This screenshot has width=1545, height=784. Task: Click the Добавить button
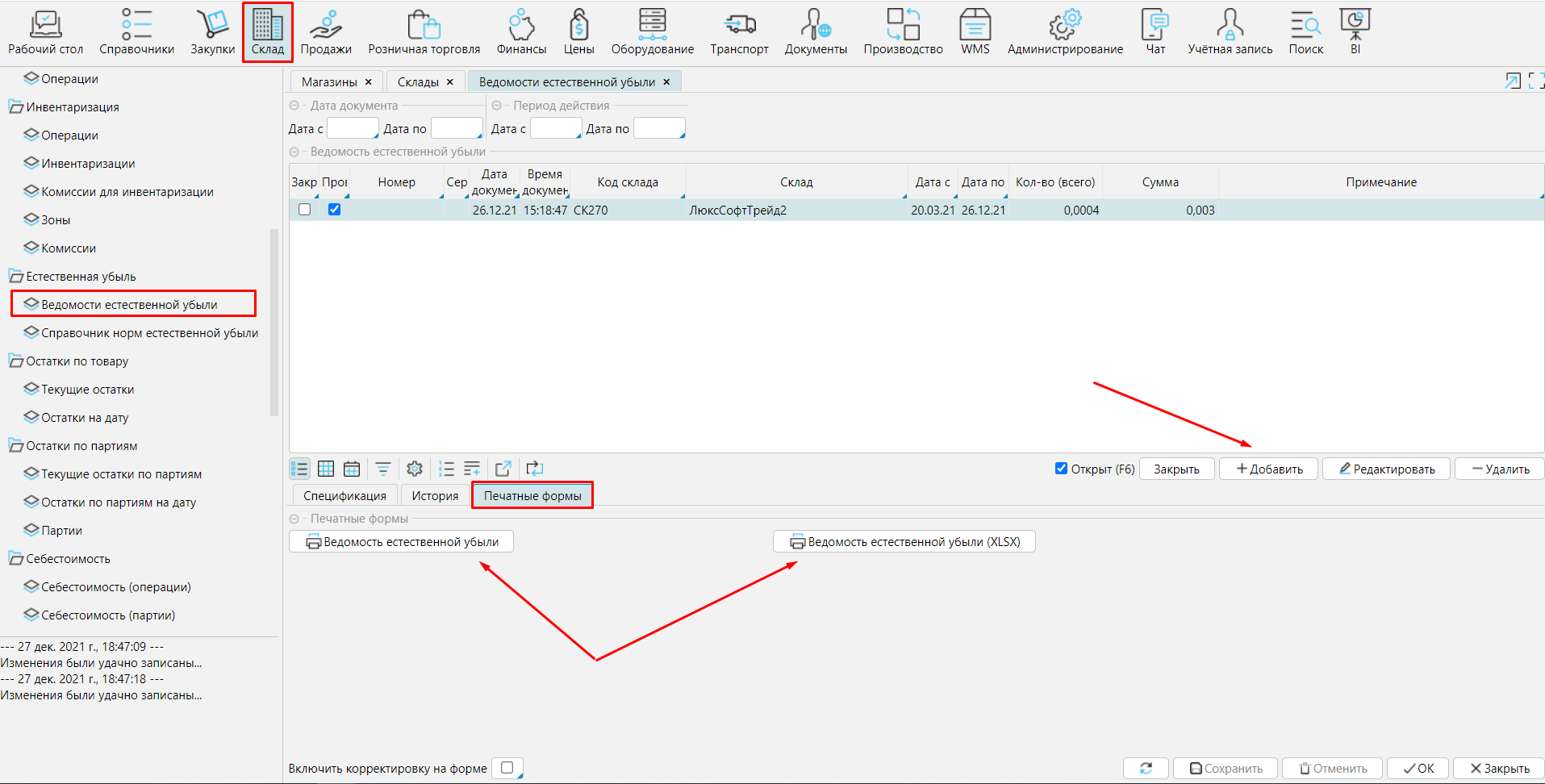pos(1268,469)
